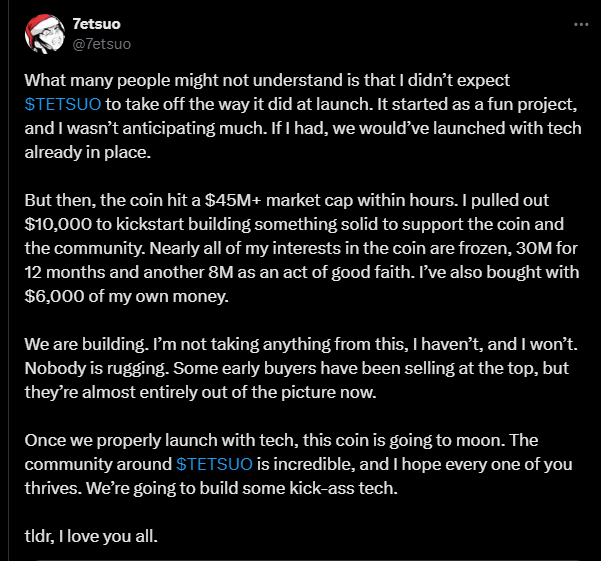Click the '$6,000 of my own money.' line

coord(126,297)
